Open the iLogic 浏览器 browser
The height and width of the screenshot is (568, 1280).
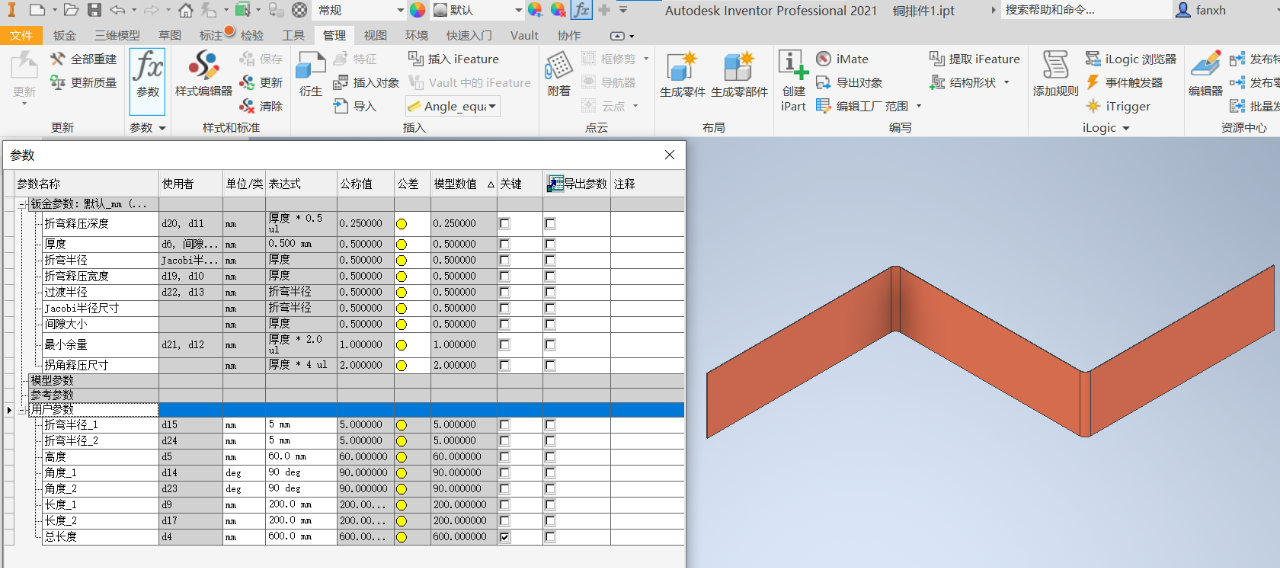pyautogui.click(x=1131, y=59)
